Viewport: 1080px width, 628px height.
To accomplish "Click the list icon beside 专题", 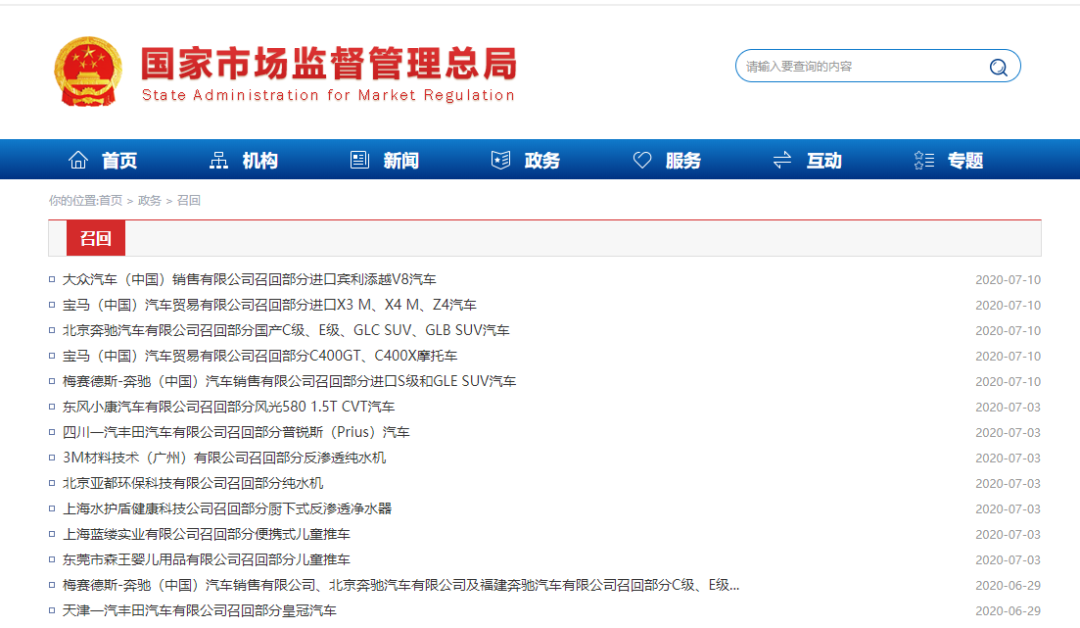I will tap(924, 160).
